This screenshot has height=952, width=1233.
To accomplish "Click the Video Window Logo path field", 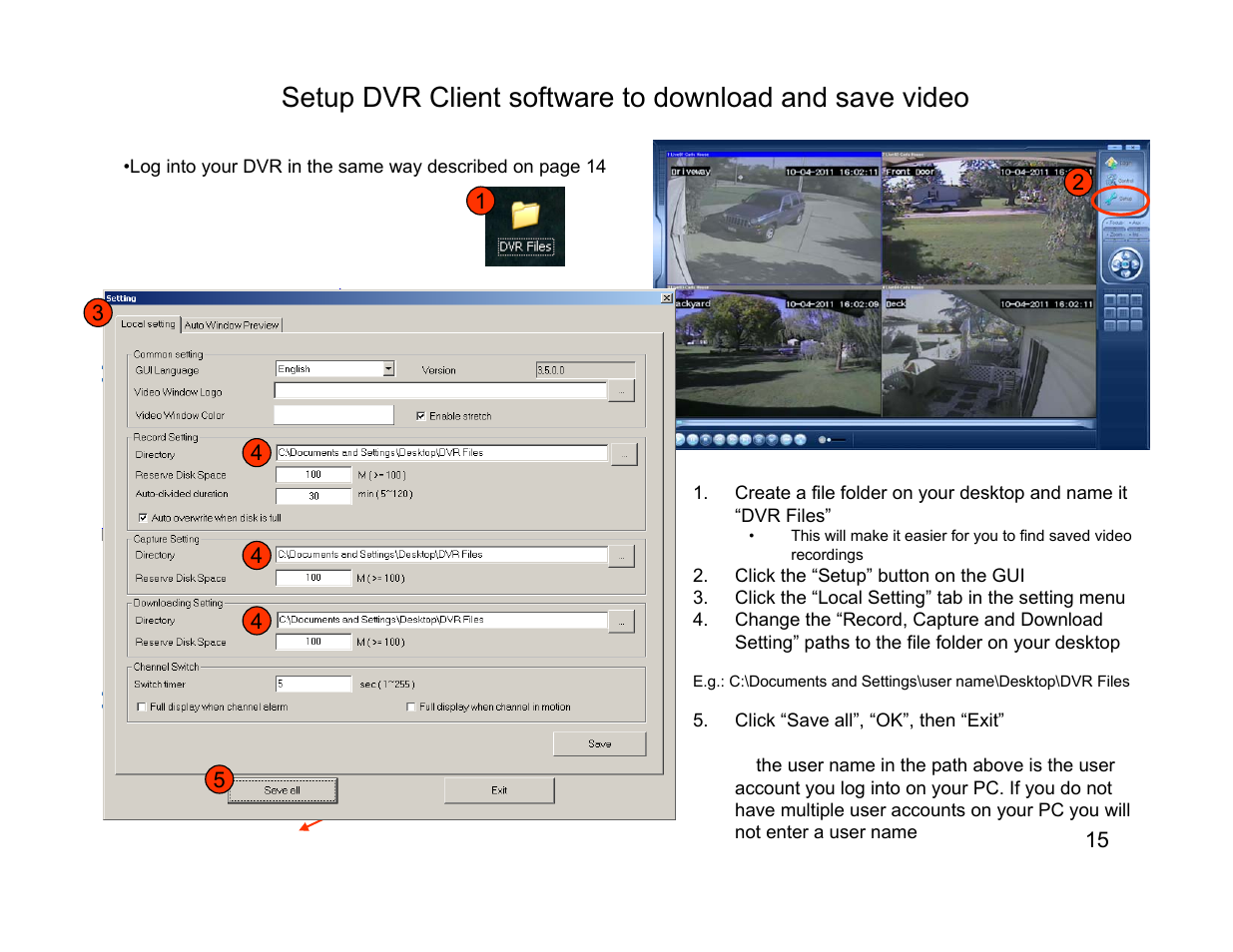I will point(440,390).
